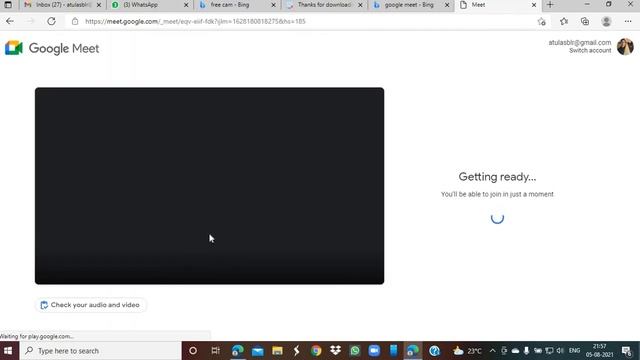Click the microphone tray icon
640x360 pixels.
527,351
